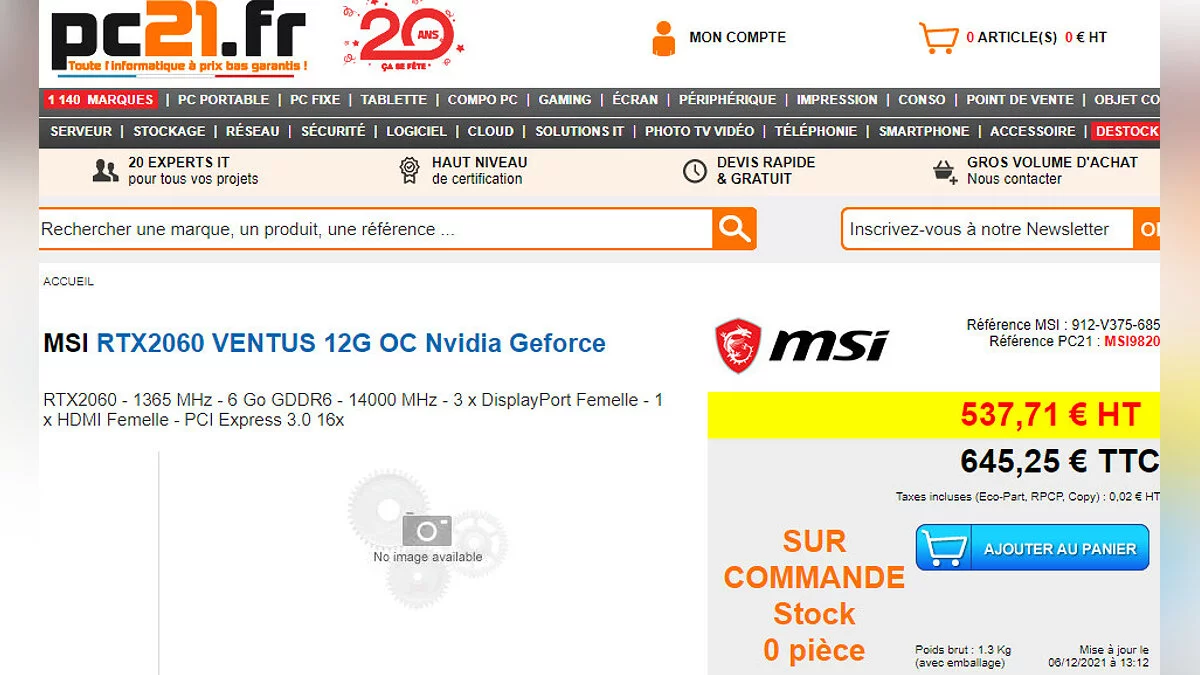Click the Haut Niveau certification badge icon
Screen dimensions: 1200x675
click(409, 171)
